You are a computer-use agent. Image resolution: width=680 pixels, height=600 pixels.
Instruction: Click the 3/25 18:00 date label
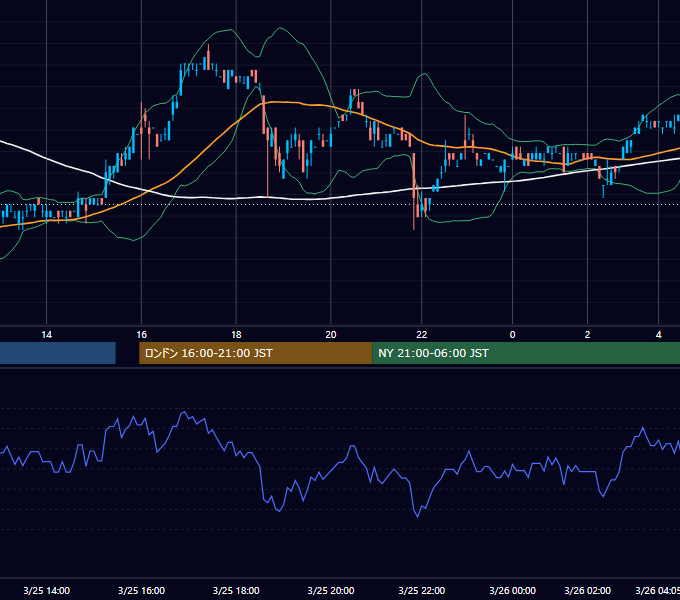point(236,590)
